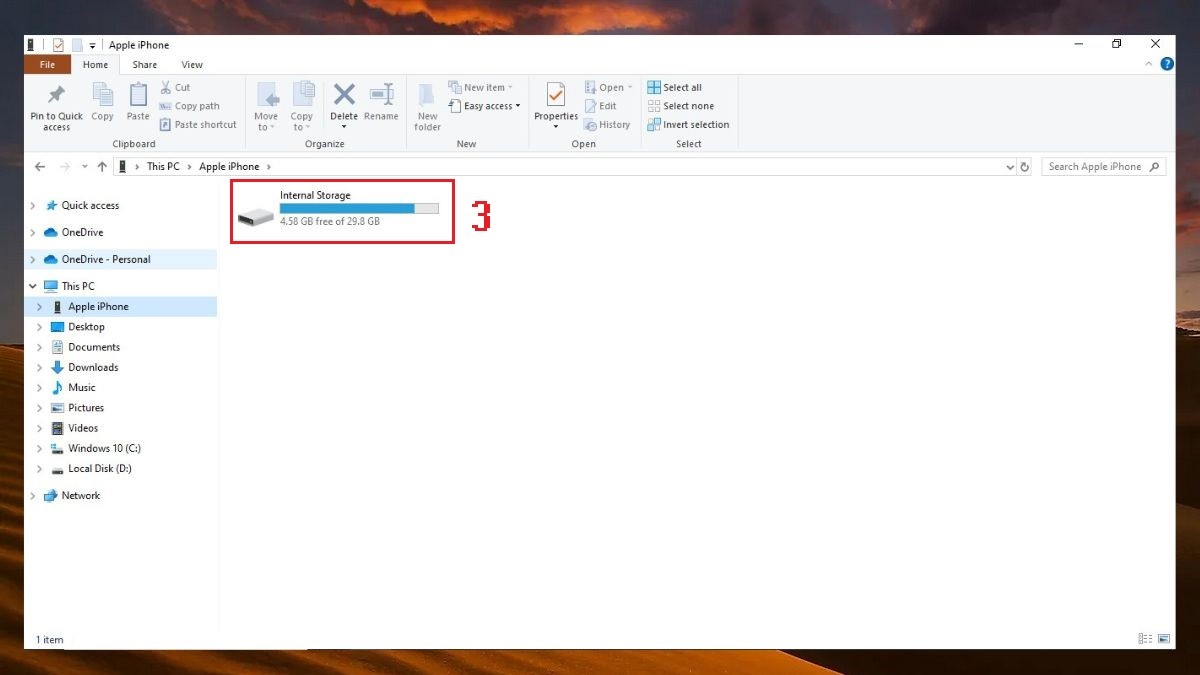Select Documents in the navigation pane
This screenshot has height=675, width=1200.
coord(94,347)
